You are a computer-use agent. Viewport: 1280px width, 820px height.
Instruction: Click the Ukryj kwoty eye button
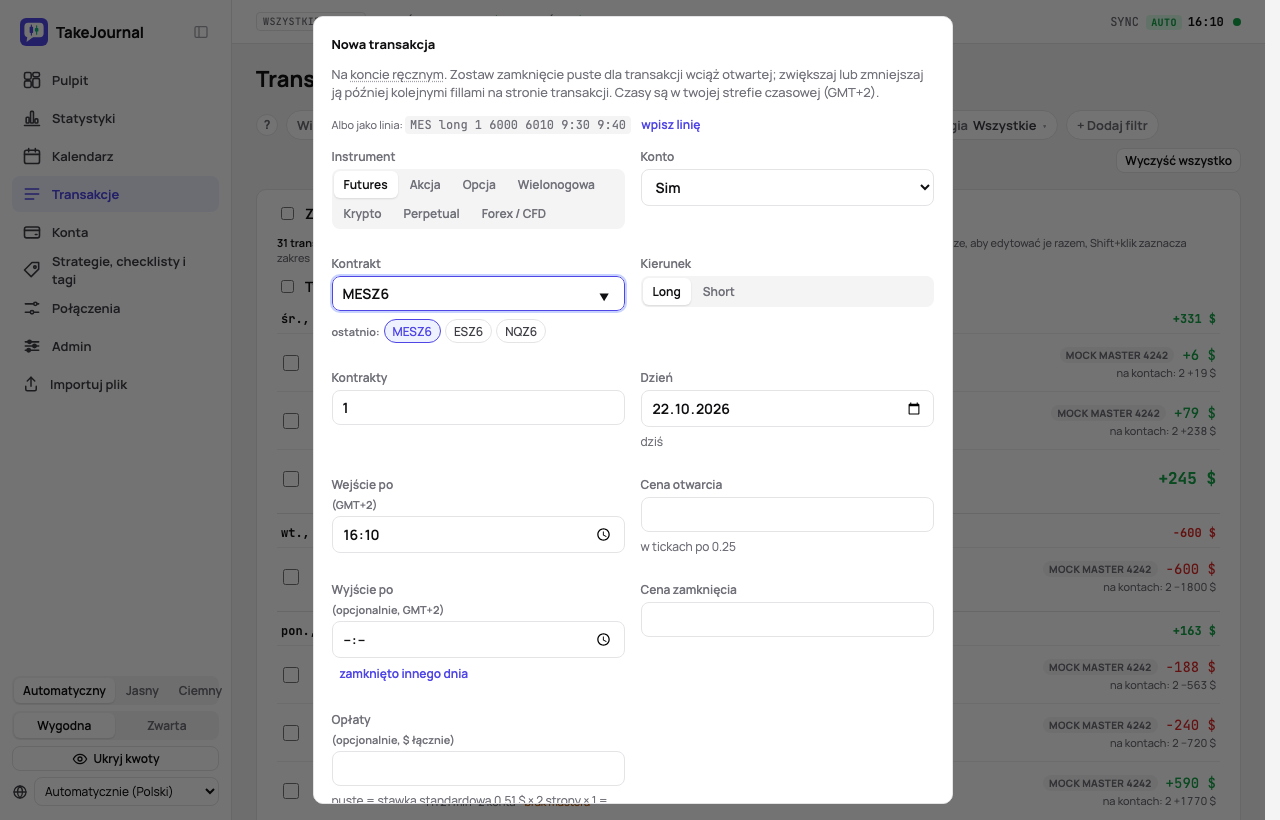(x=115, y=758)
